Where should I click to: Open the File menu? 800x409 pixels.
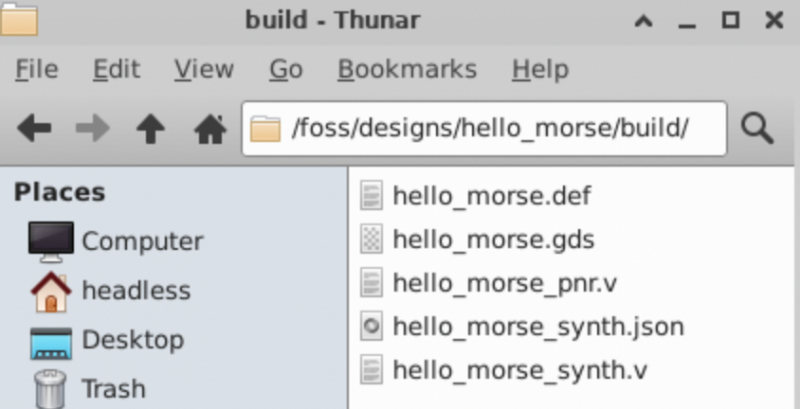[x=37, y=69]
